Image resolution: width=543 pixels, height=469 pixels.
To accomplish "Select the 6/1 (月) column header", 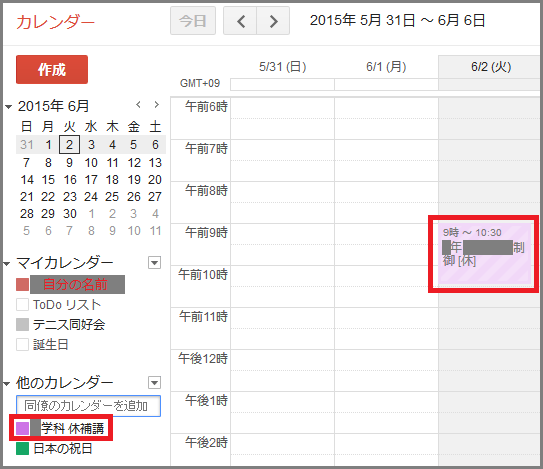I will tap(386, 67).
